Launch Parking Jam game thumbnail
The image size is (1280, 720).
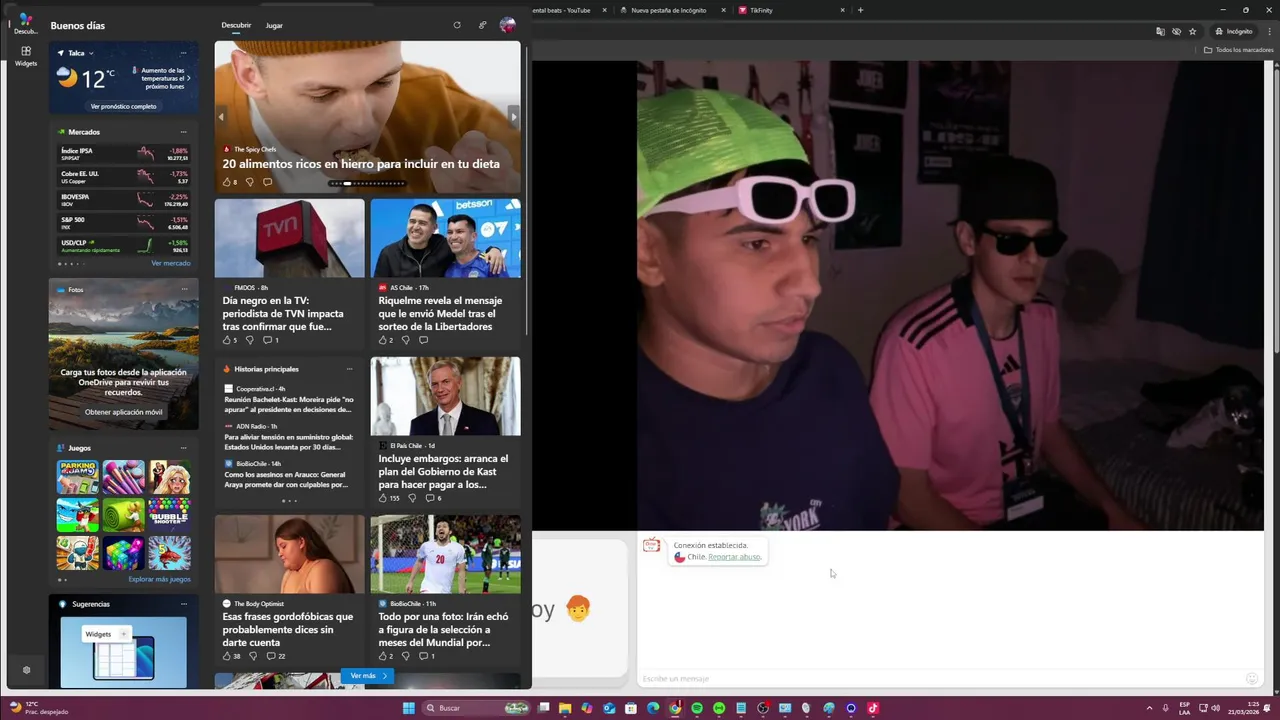pyautogui.click(x=77, y=477)
